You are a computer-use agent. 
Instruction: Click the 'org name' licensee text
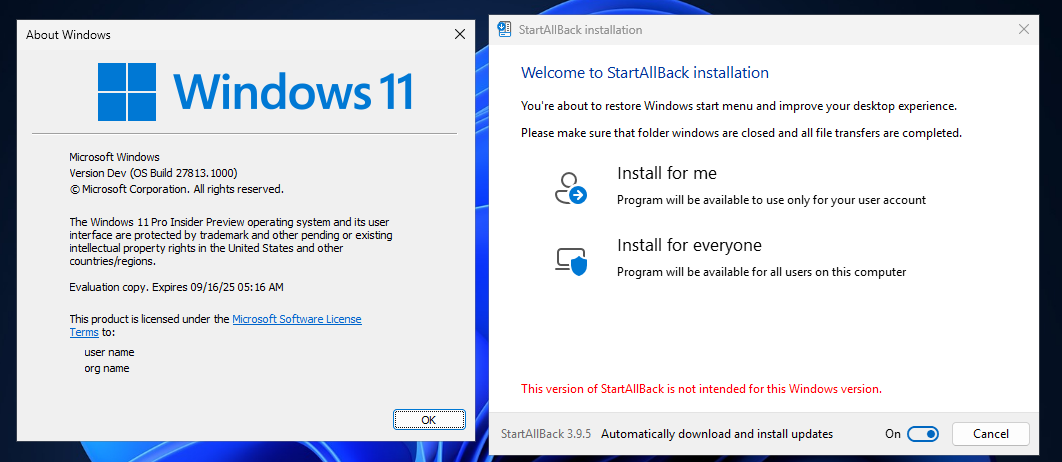106,369
